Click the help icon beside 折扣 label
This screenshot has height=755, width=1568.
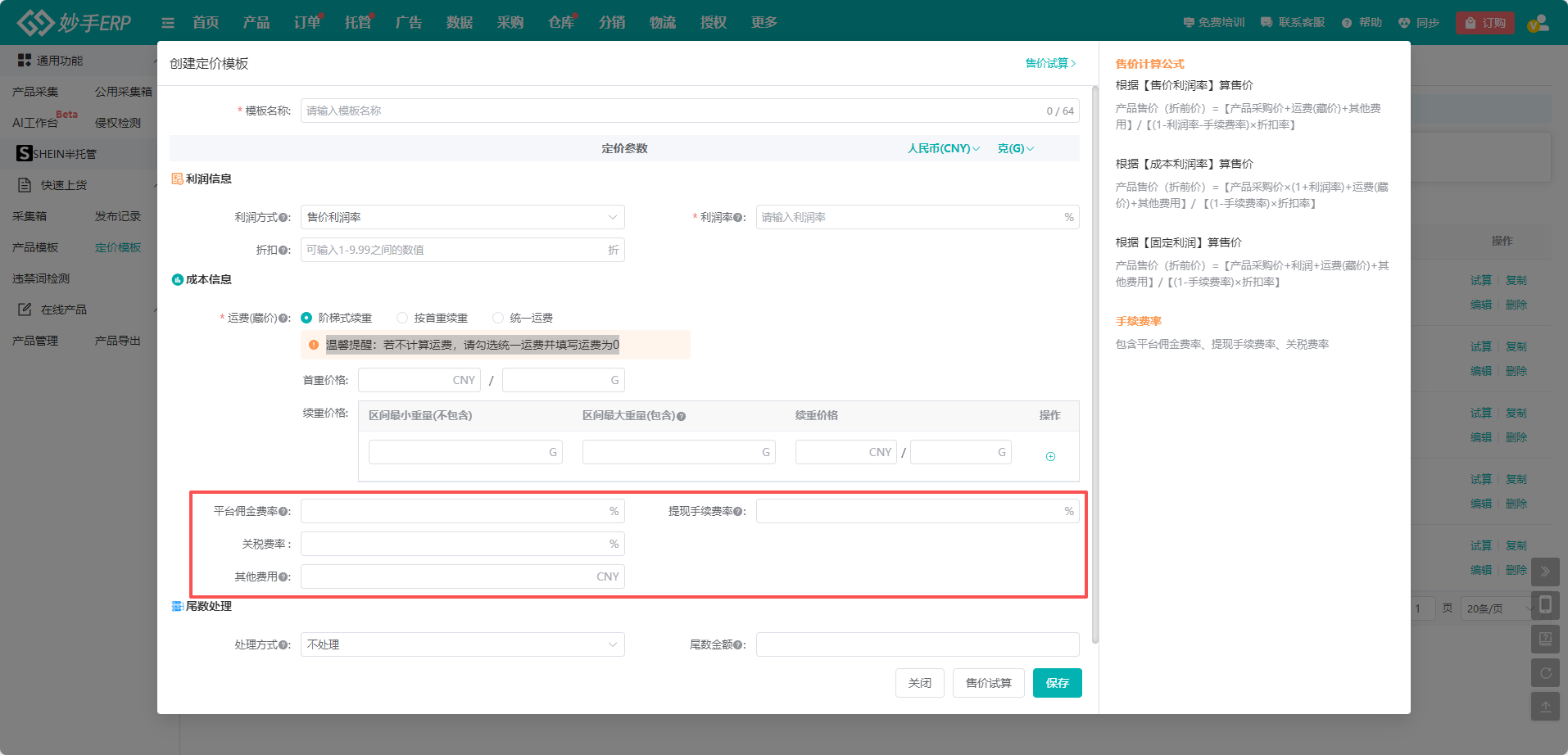283,251
